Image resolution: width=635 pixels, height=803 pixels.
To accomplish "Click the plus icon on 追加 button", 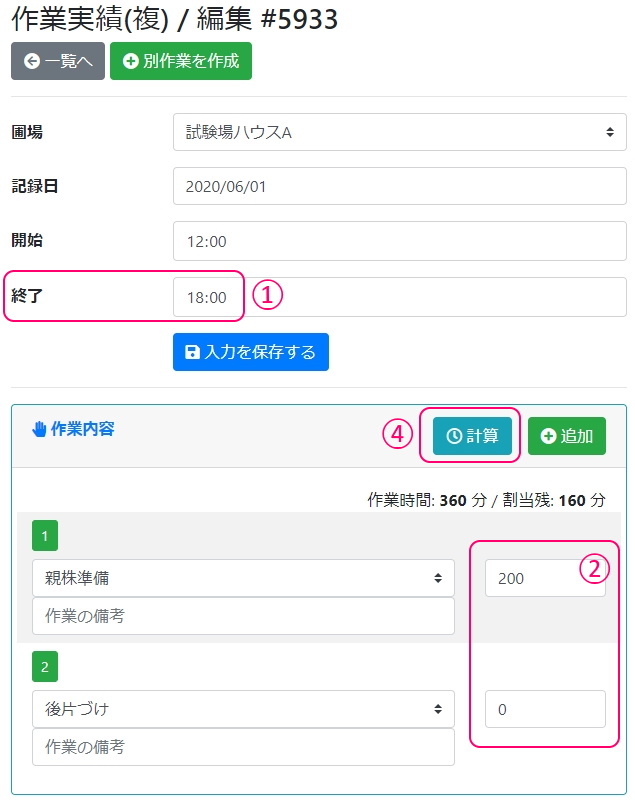I will 548,436.
